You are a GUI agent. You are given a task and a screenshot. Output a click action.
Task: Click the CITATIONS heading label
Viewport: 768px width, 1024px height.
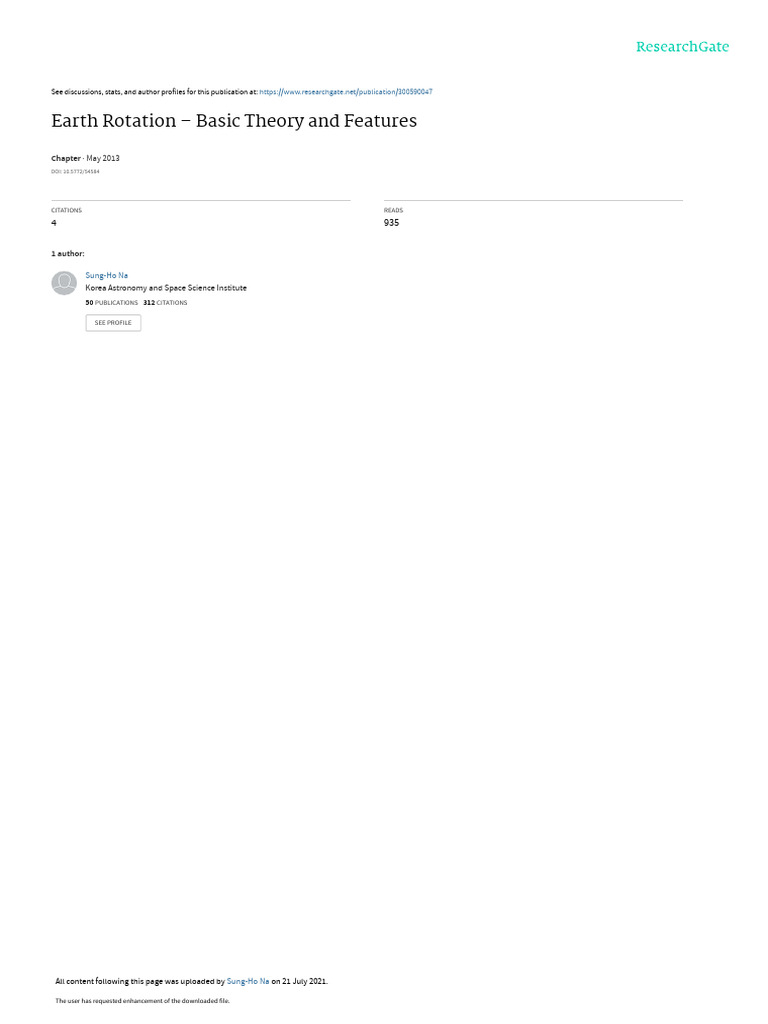pyautogui.click(x=67, y=210)
